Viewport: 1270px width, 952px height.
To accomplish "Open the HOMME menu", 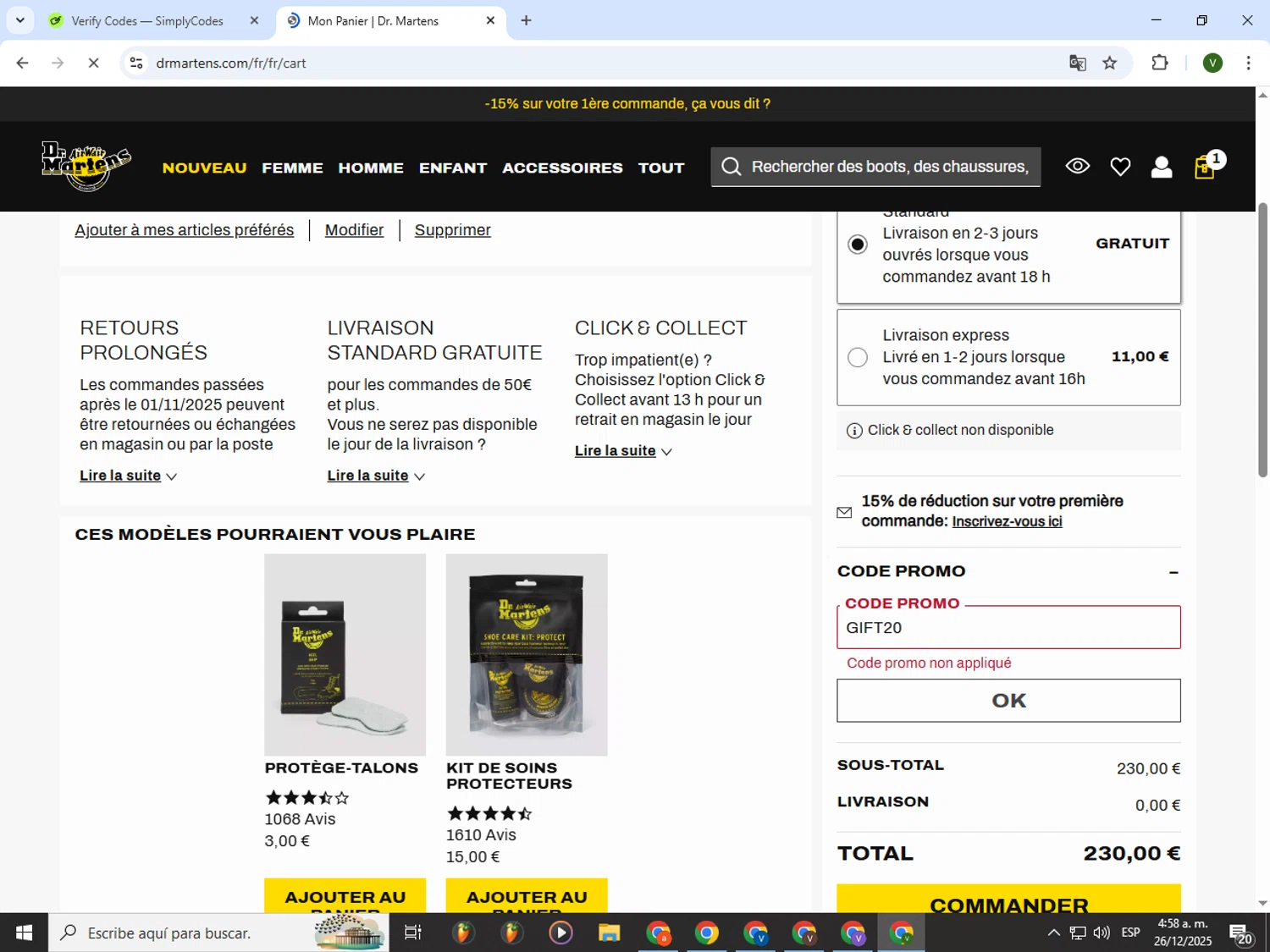I will click(x=371, y=168).
